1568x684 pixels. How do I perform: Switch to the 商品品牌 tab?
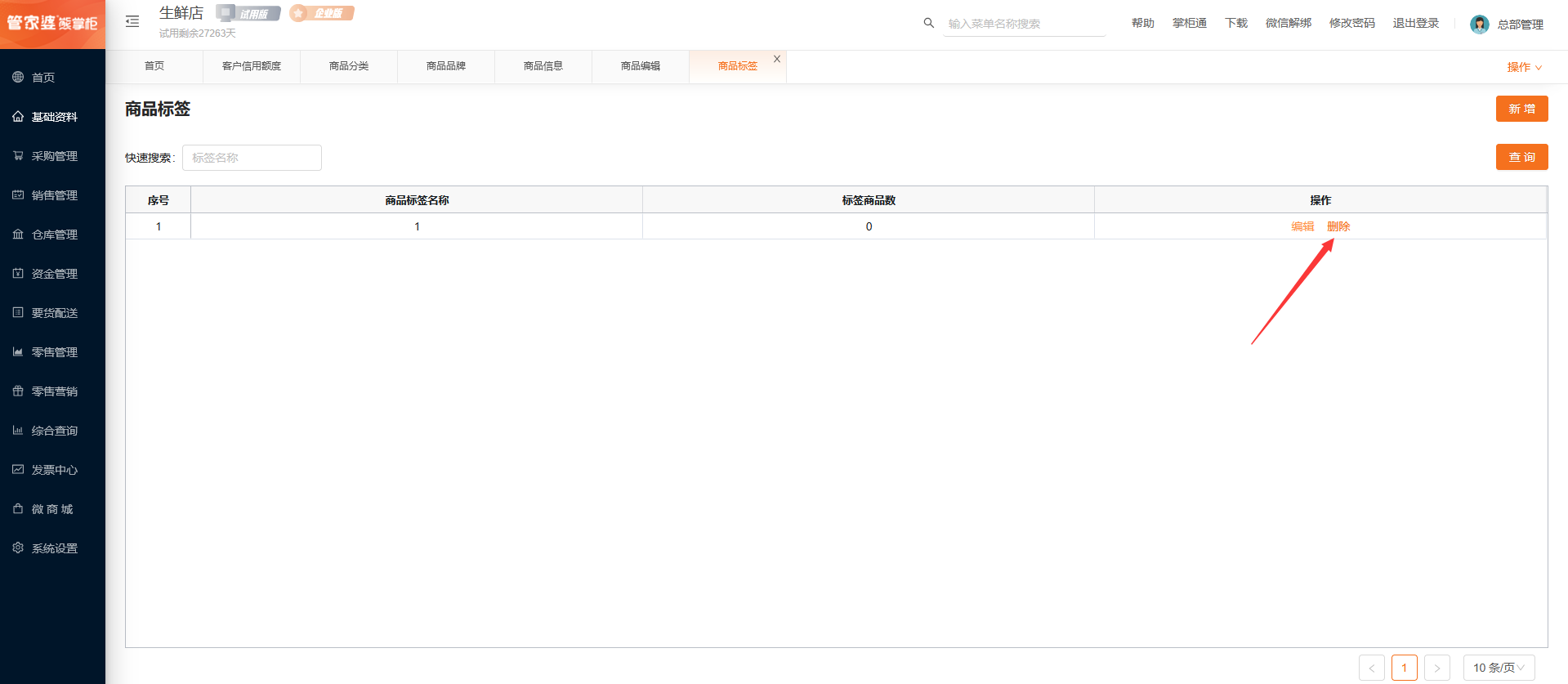click(446, 66)
